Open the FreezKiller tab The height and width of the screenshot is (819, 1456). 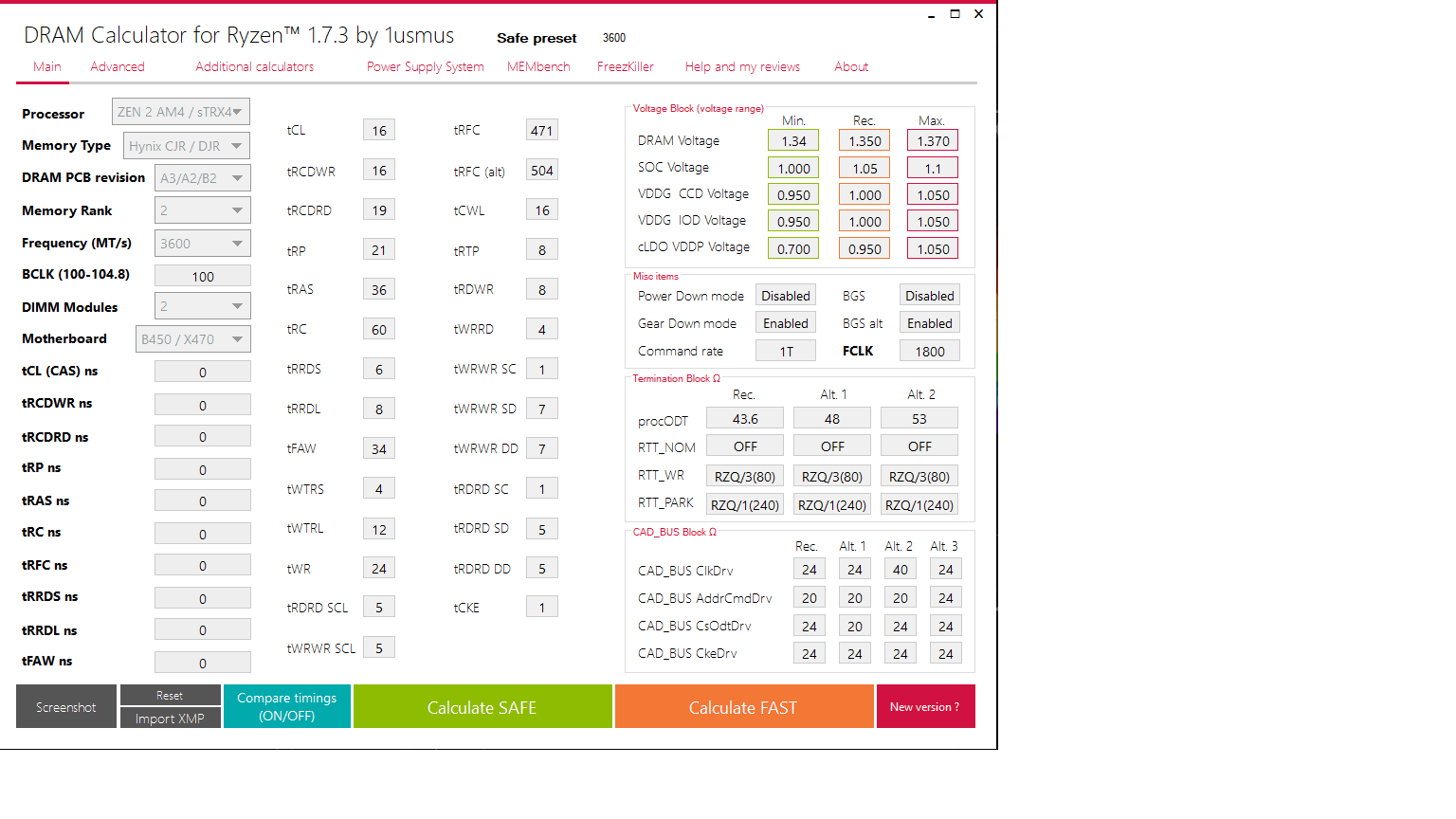point(626,67)
